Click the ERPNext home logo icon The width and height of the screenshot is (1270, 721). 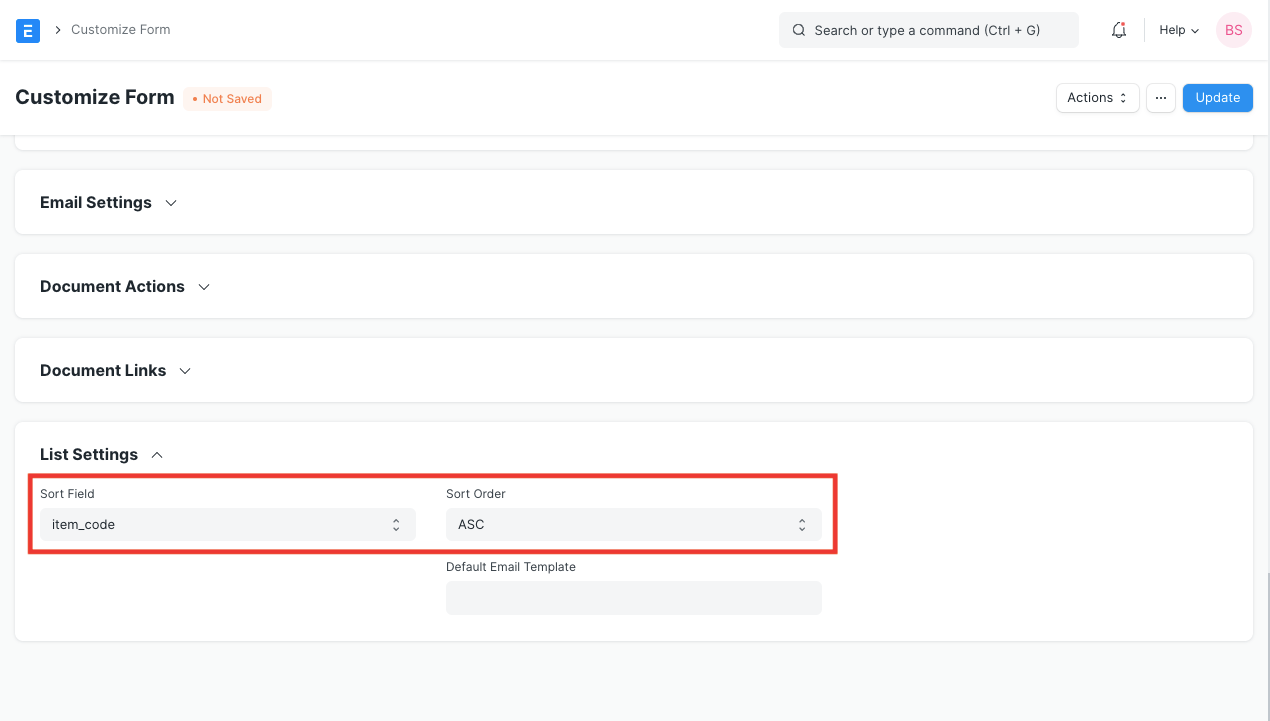pos(28,30)
